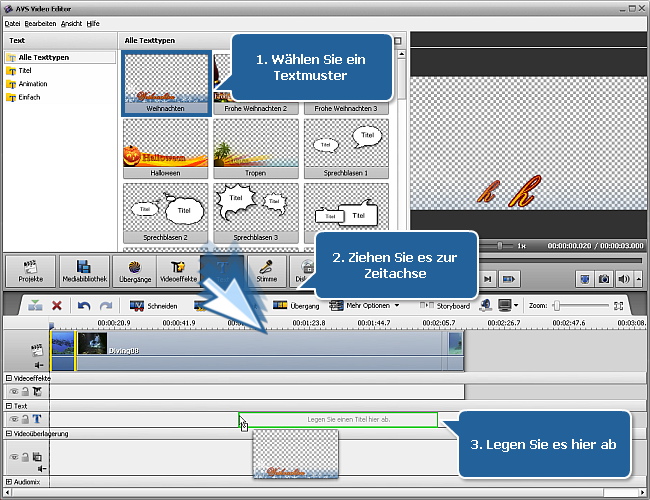Viewport: 650px width, 500px height.
Task: Click the undo arrow in timeline toolbar
Action: pyautogui.click(x=84, y=306)
